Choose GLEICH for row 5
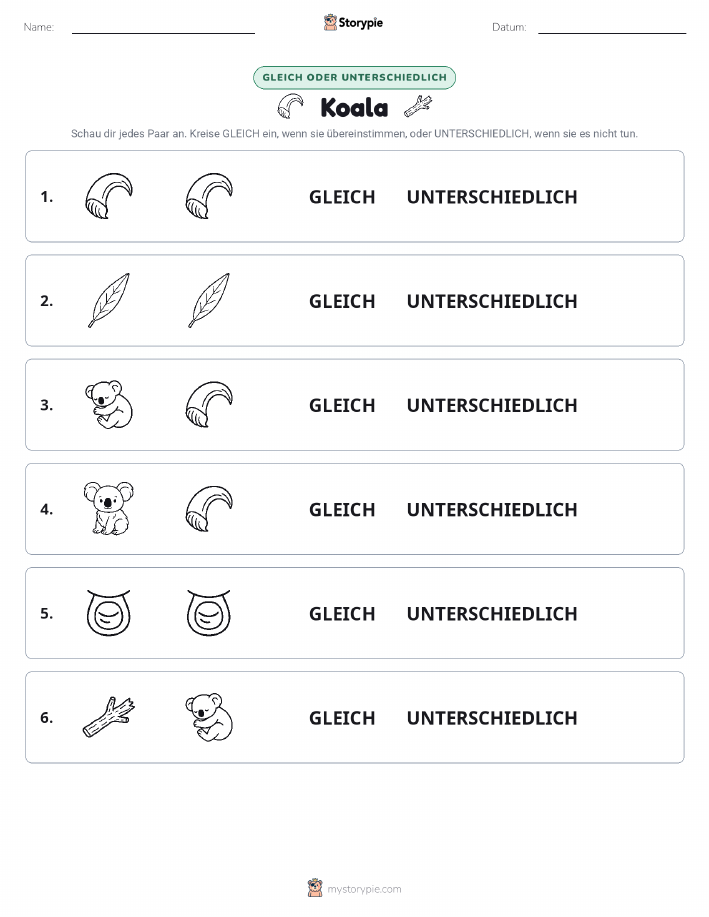 (x=342, y=613)
